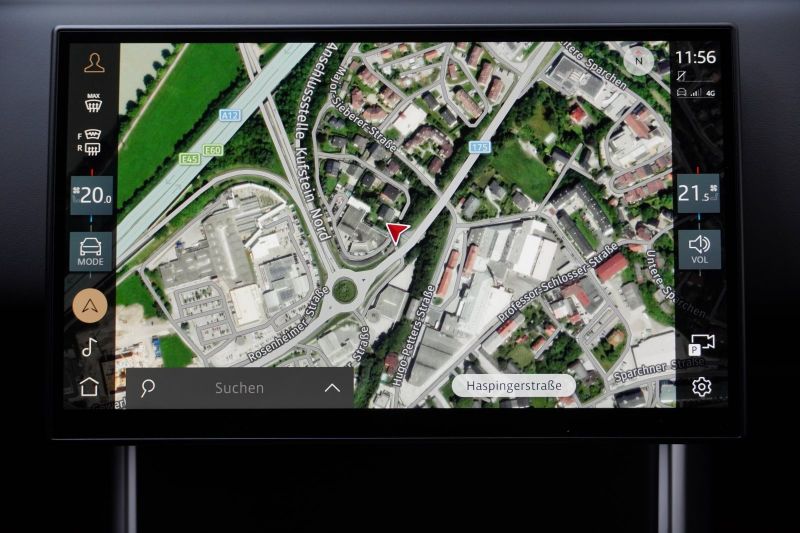Open the media music note icon
Image resolution: width=800 pixels, height=533 pixels.
[90, 347]
